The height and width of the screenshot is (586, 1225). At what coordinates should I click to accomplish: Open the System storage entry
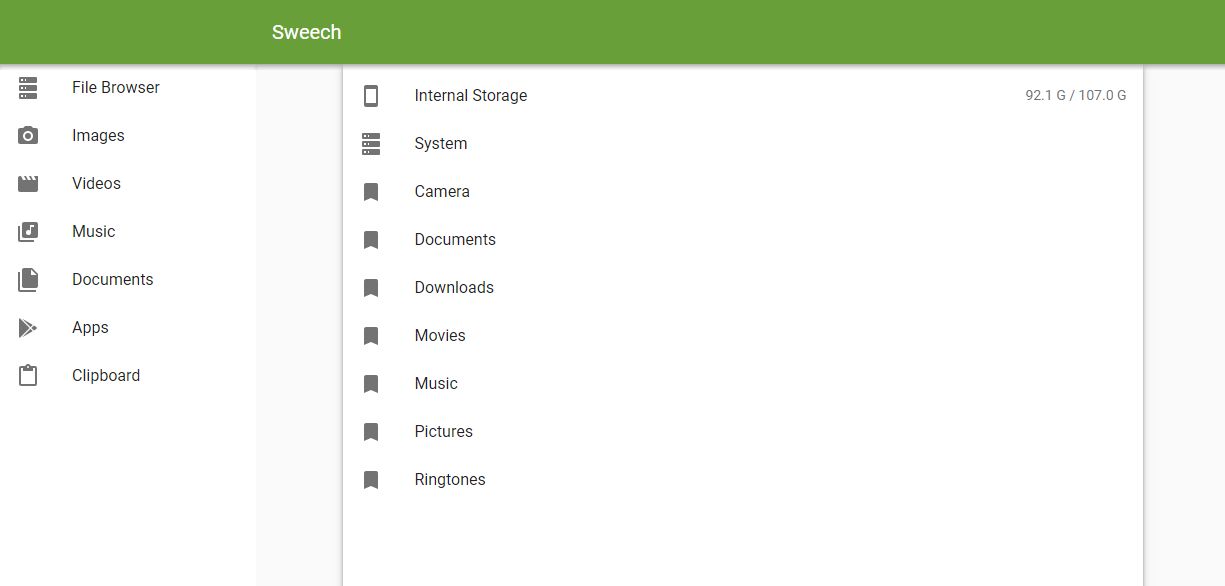(x=743, y=144)
